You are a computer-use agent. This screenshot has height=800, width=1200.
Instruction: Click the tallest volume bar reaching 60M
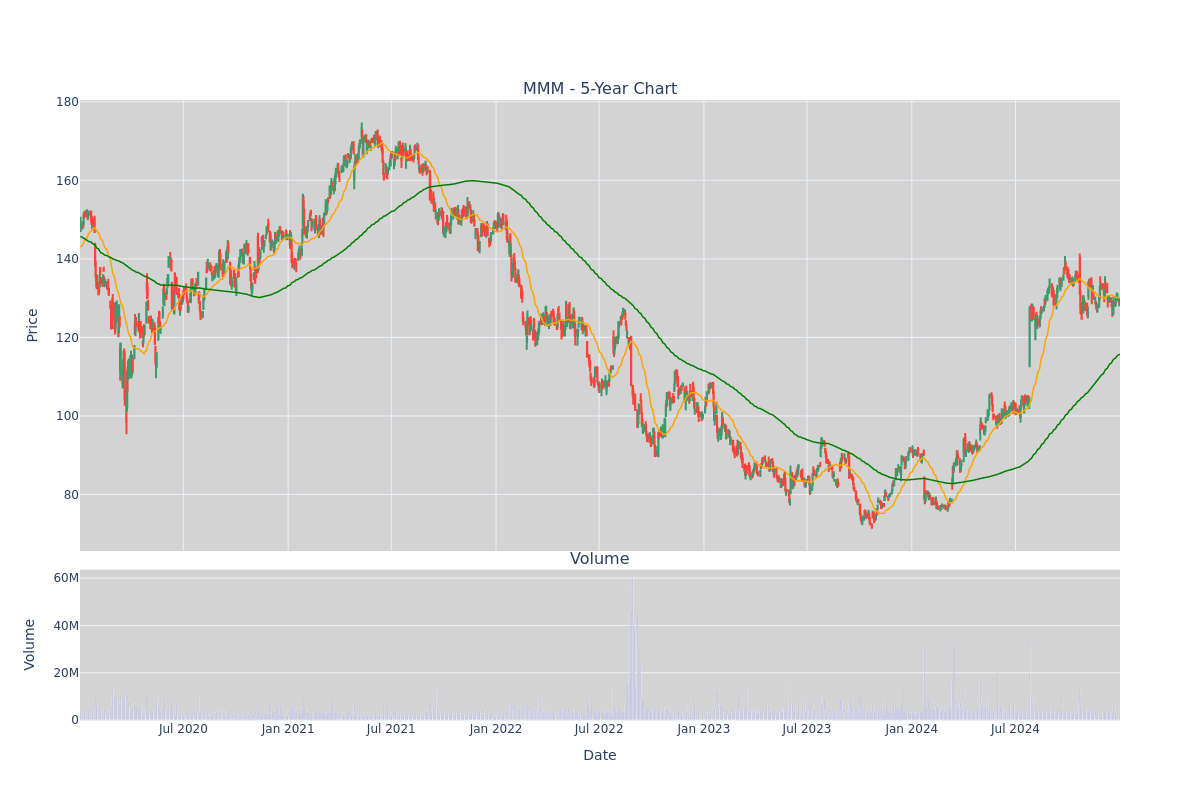point(632,648)
